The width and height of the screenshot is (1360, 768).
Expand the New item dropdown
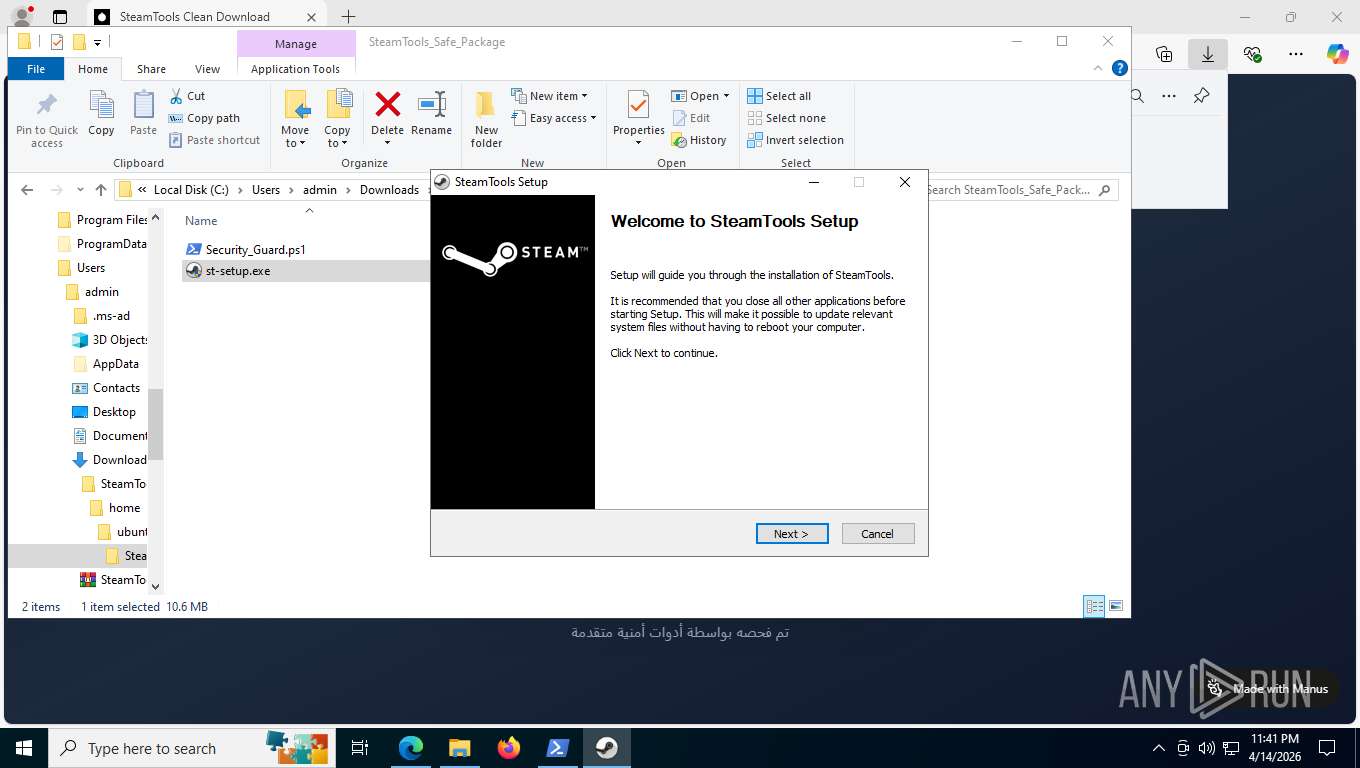click(549, 96)
